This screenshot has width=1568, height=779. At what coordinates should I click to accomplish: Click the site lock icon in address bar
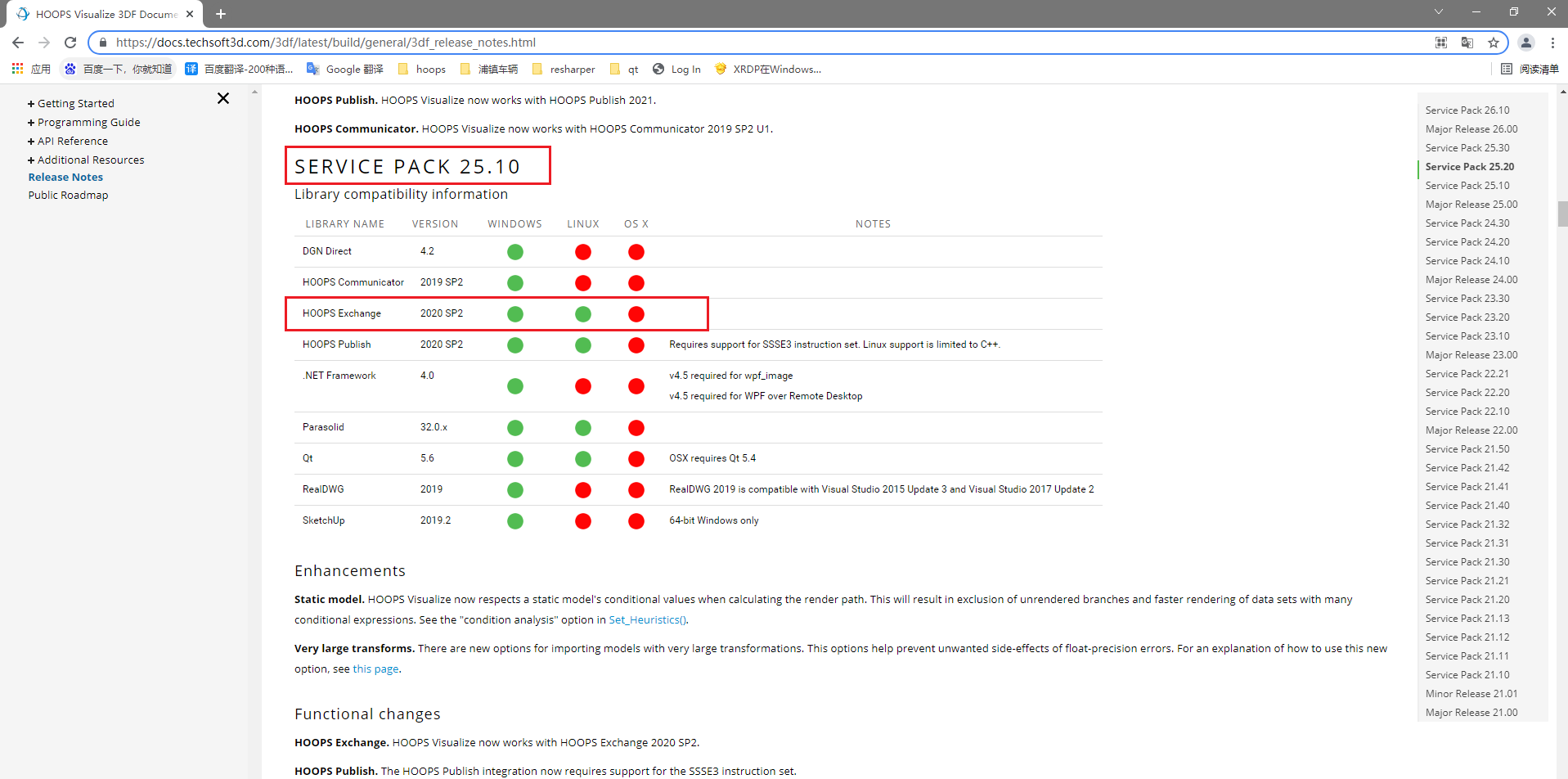tap(103, 43)
